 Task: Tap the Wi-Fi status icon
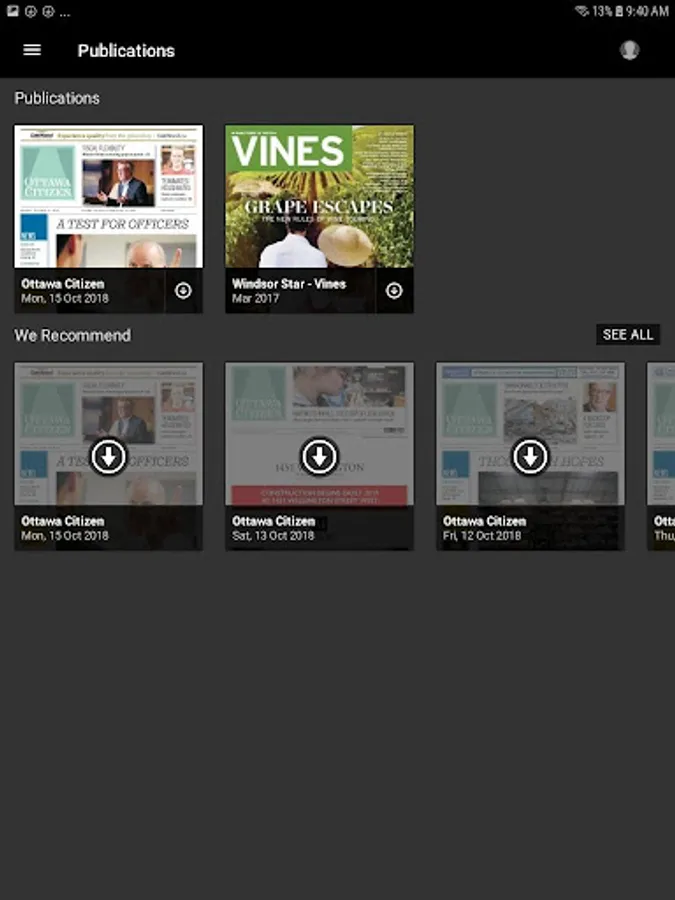[x=582, y=11]
